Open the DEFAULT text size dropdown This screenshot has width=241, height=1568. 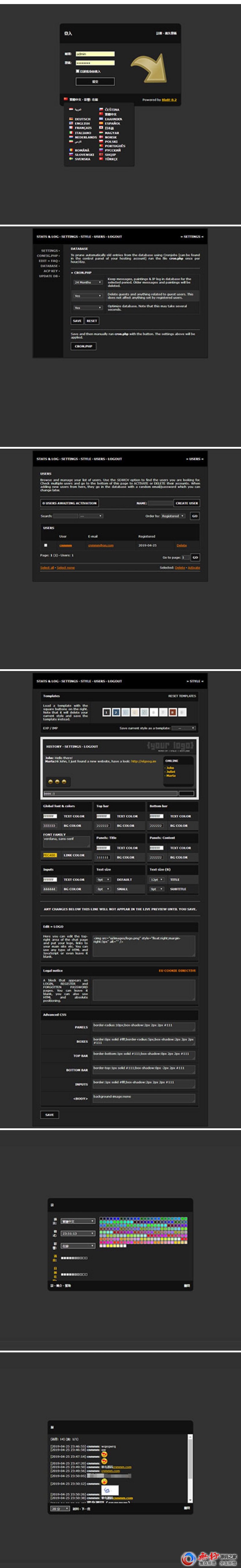104,879
